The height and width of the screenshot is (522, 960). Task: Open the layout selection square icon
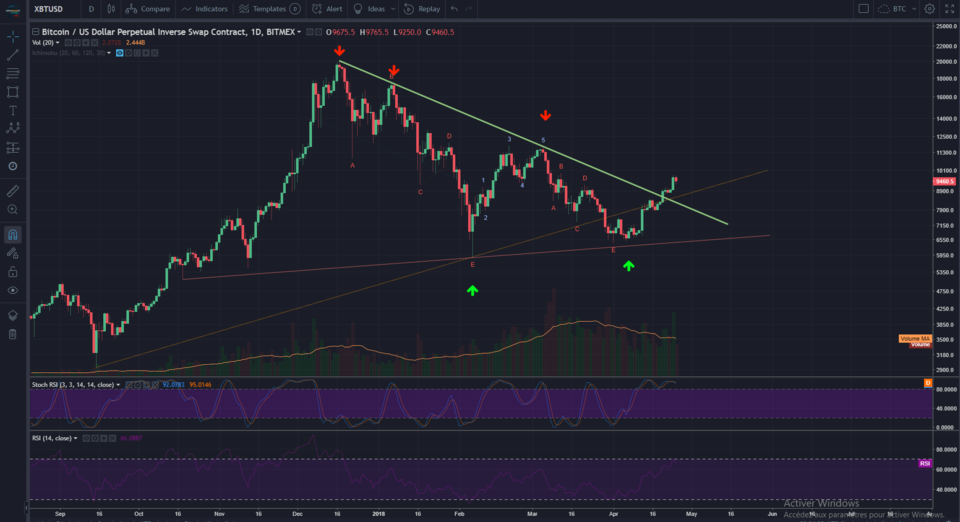[863, 9]
